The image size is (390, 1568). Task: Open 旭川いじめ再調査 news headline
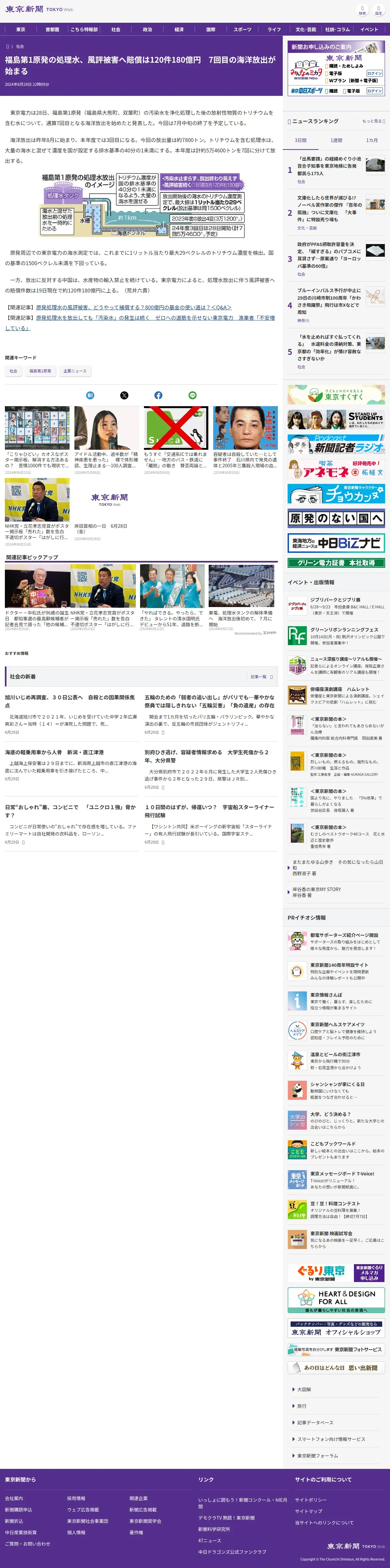coord(70,701)
